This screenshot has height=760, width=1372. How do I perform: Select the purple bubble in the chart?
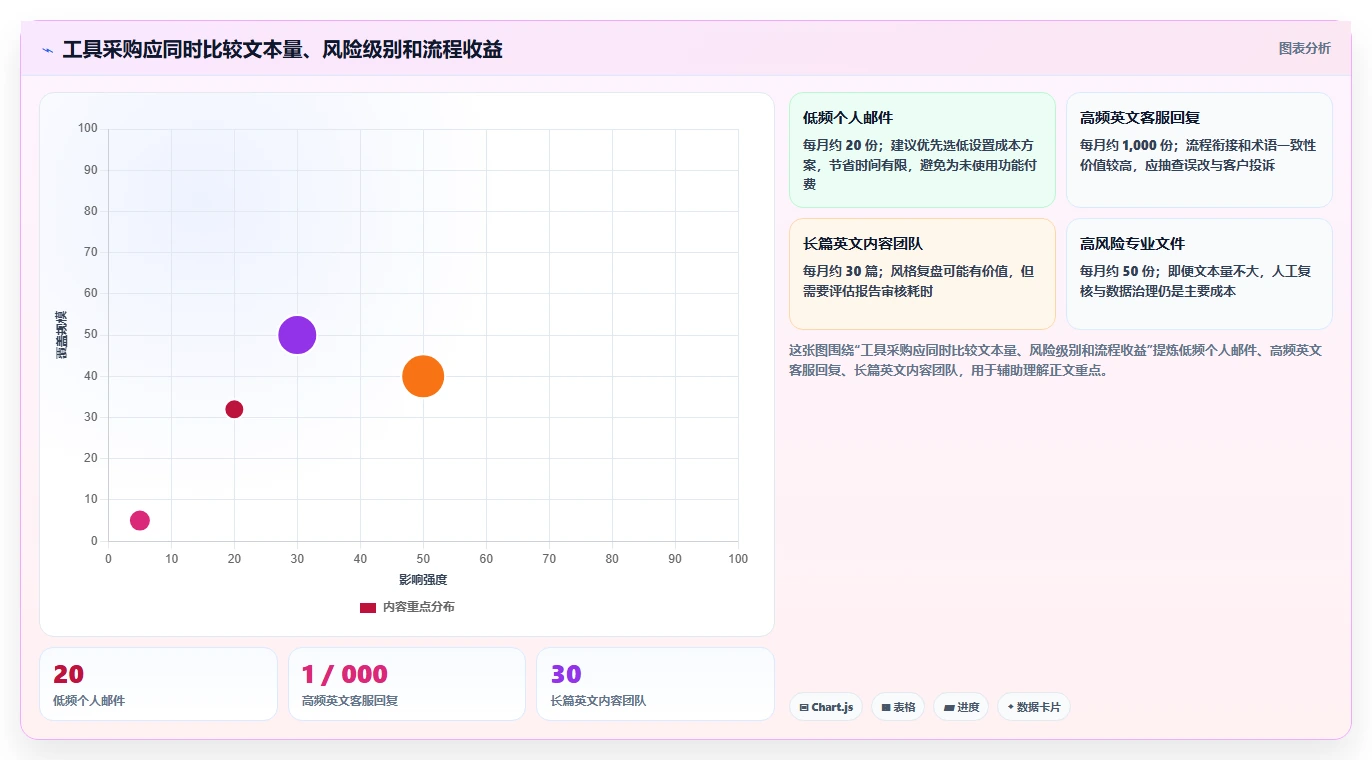297,335
